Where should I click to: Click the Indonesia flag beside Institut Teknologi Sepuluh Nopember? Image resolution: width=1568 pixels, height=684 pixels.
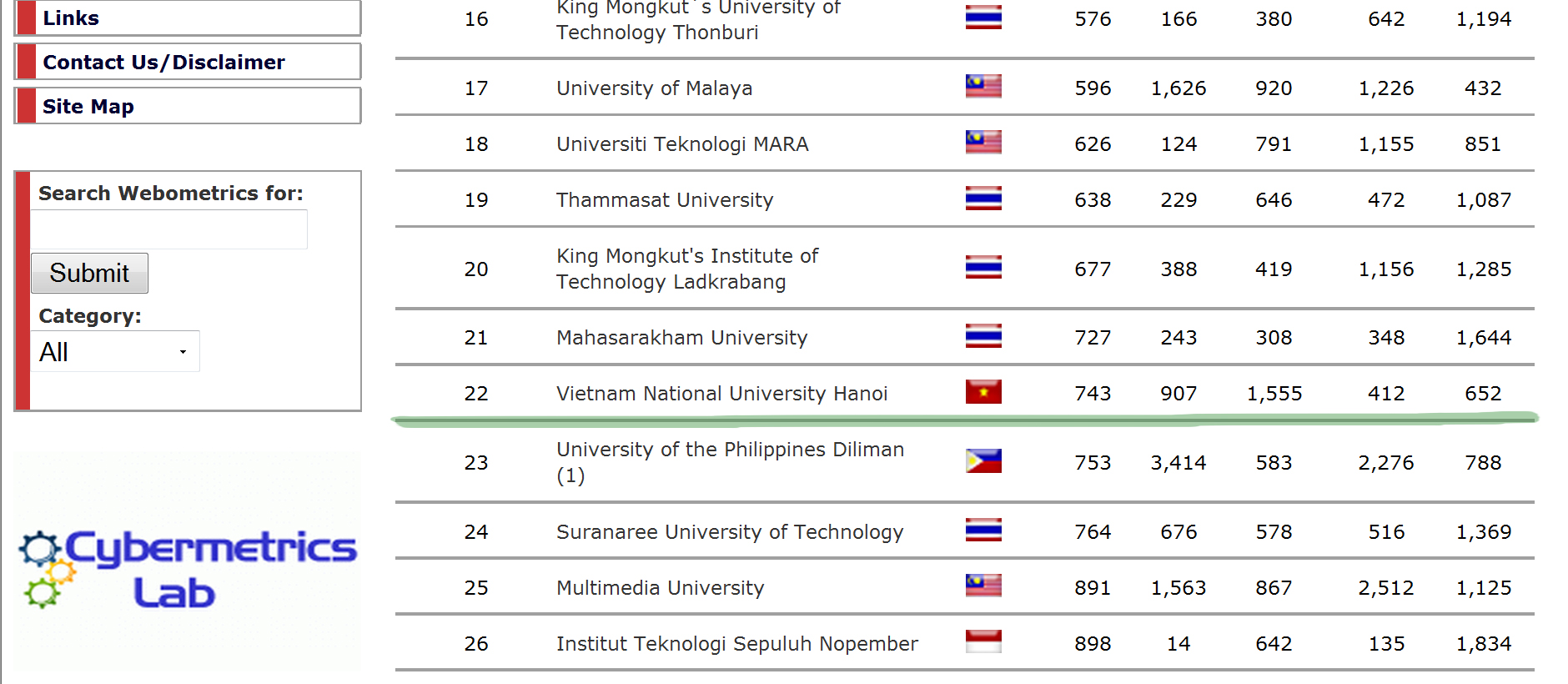(983, 641)
